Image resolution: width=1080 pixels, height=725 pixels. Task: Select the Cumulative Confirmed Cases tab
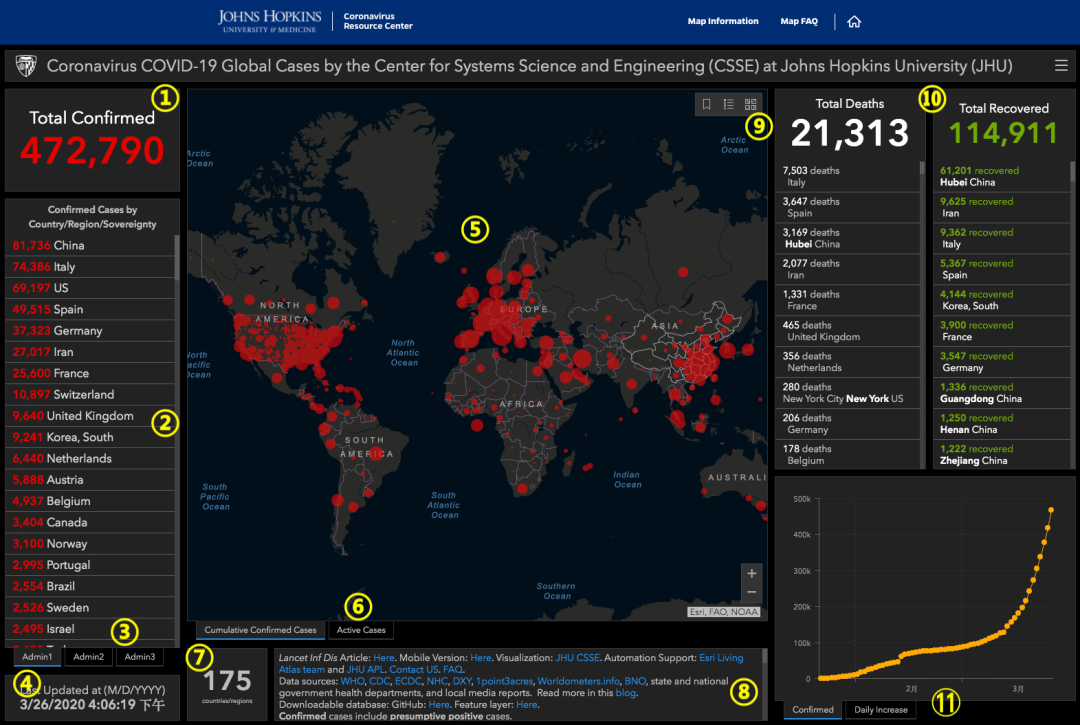[260, 630]
